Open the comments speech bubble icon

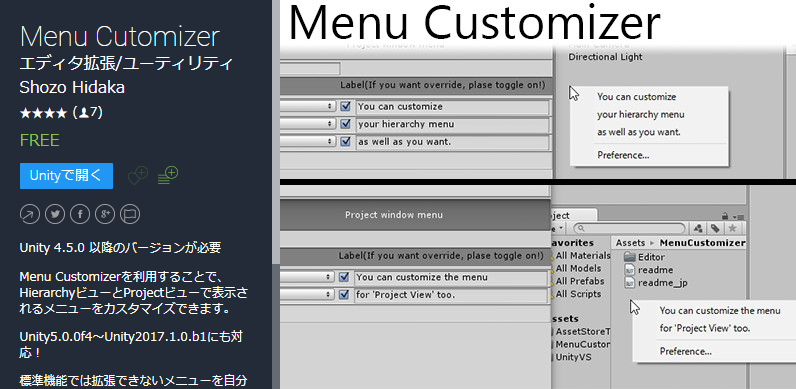click(x=130, y=214)
